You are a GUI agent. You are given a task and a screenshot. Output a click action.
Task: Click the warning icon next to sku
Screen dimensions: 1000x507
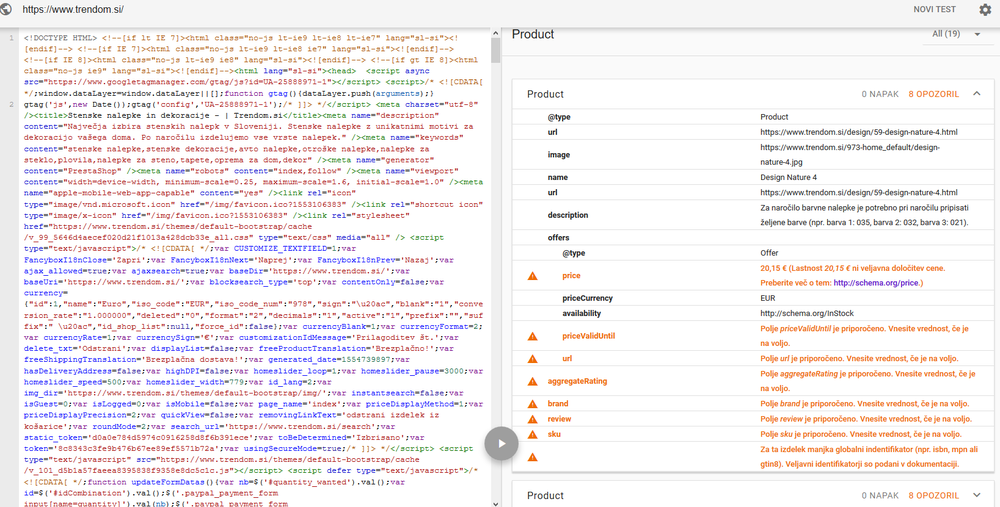point(533,434)
